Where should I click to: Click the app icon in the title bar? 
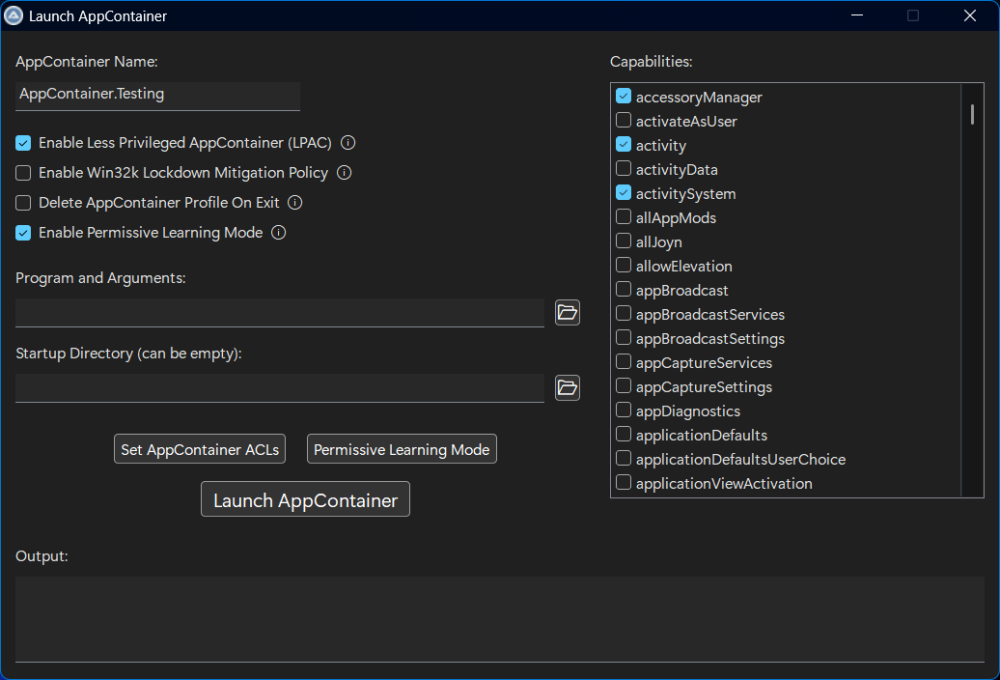point(14,16)
